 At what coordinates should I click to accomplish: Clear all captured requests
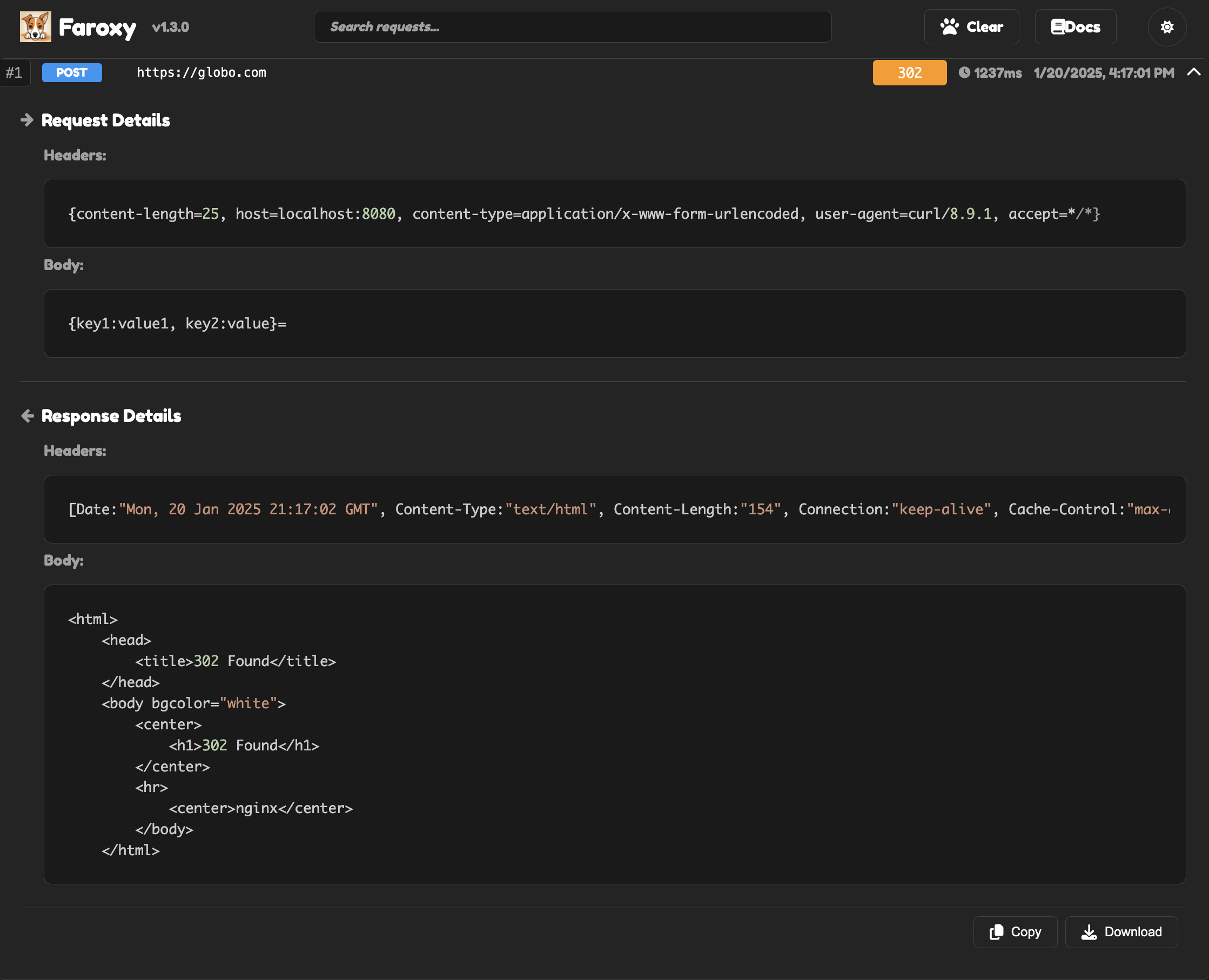point(971,26)
